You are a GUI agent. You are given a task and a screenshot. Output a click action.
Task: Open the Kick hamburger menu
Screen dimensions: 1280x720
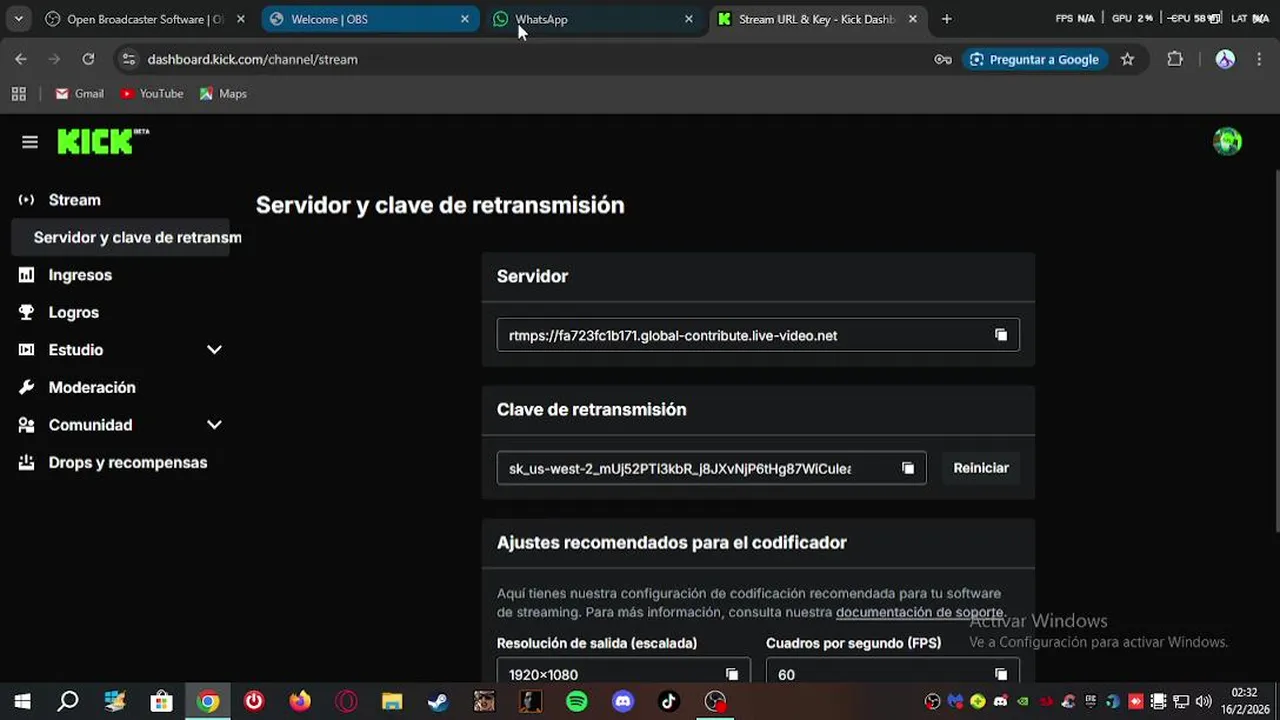(x=30, y=142)
